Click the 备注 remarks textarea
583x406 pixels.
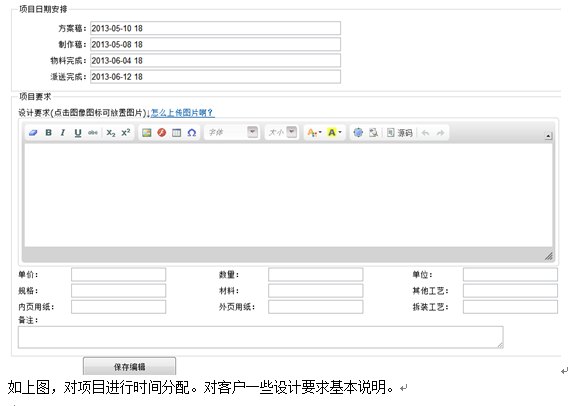[261, 337]
